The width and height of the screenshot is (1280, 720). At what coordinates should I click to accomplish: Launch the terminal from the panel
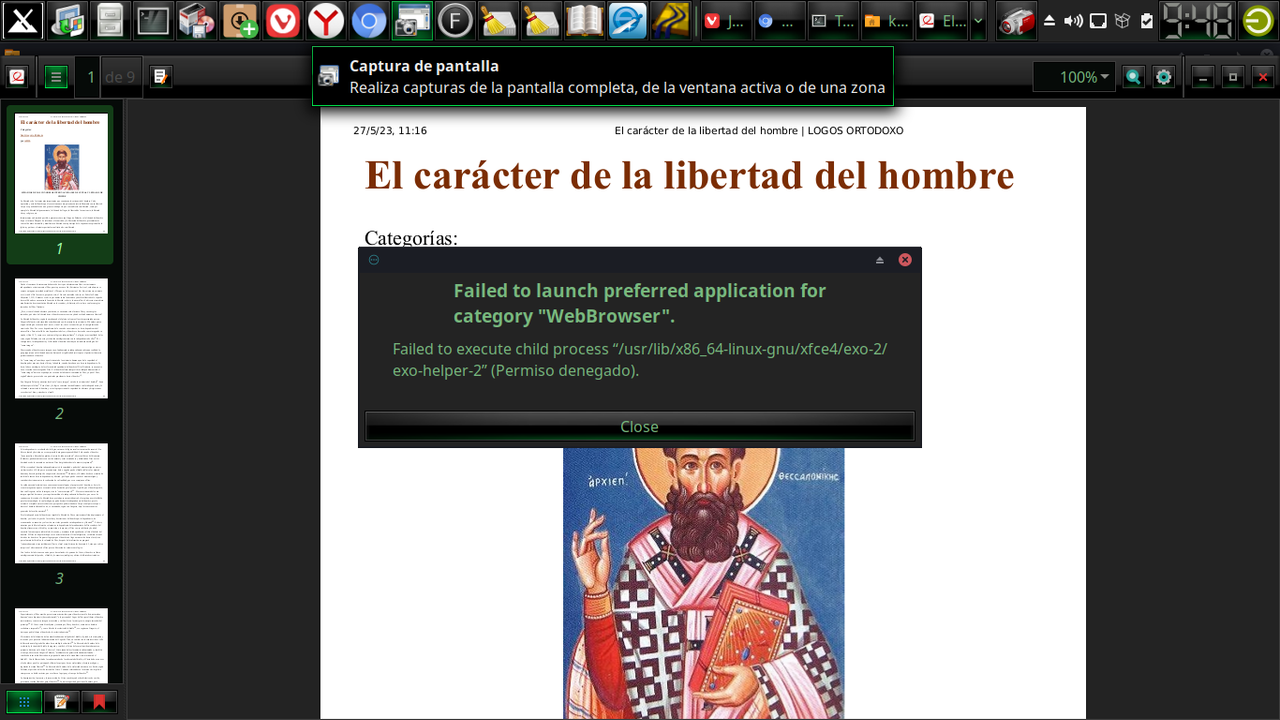(x=153, y=20)
